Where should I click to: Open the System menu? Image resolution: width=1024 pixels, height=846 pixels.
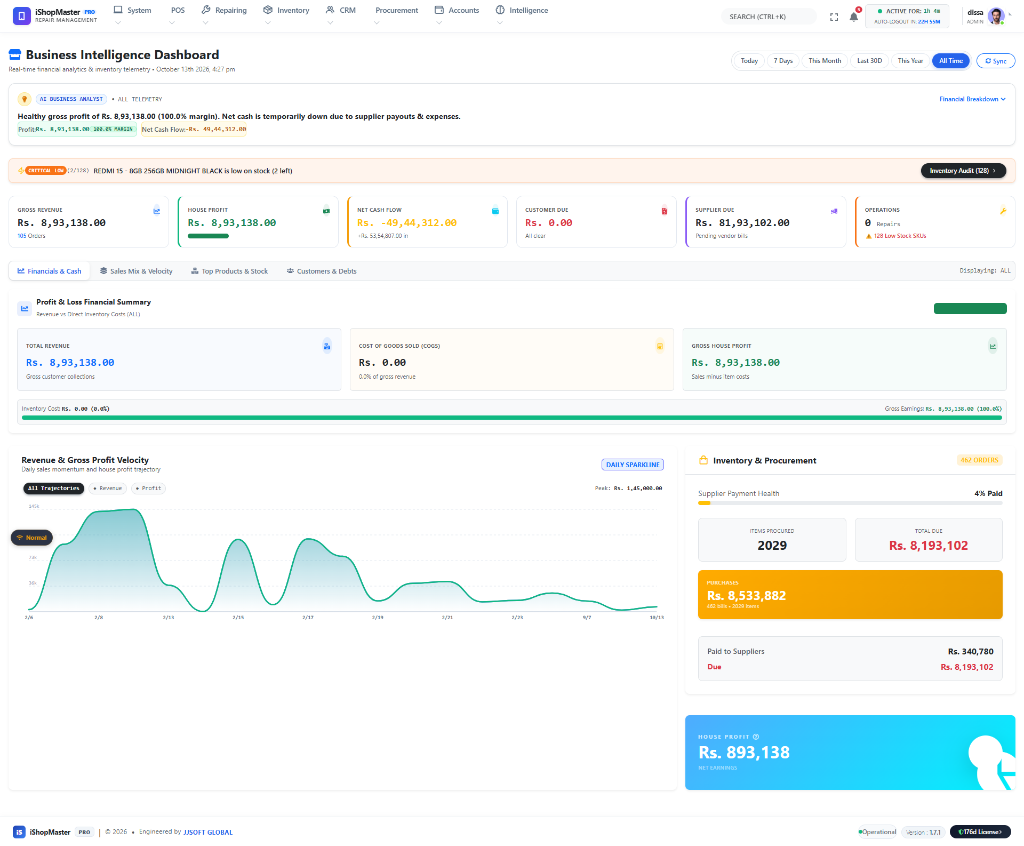[x=132, y=10]
